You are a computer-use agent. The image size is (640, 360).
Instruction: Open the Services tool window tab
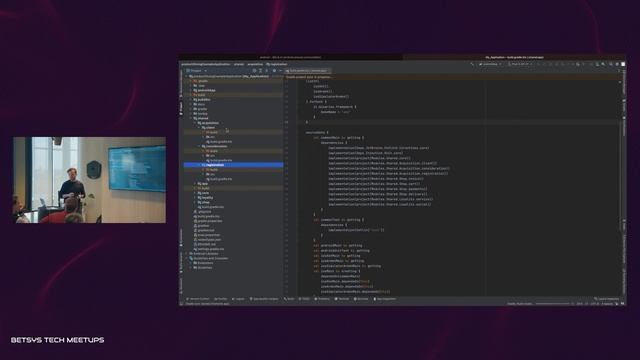click(361, 299)
